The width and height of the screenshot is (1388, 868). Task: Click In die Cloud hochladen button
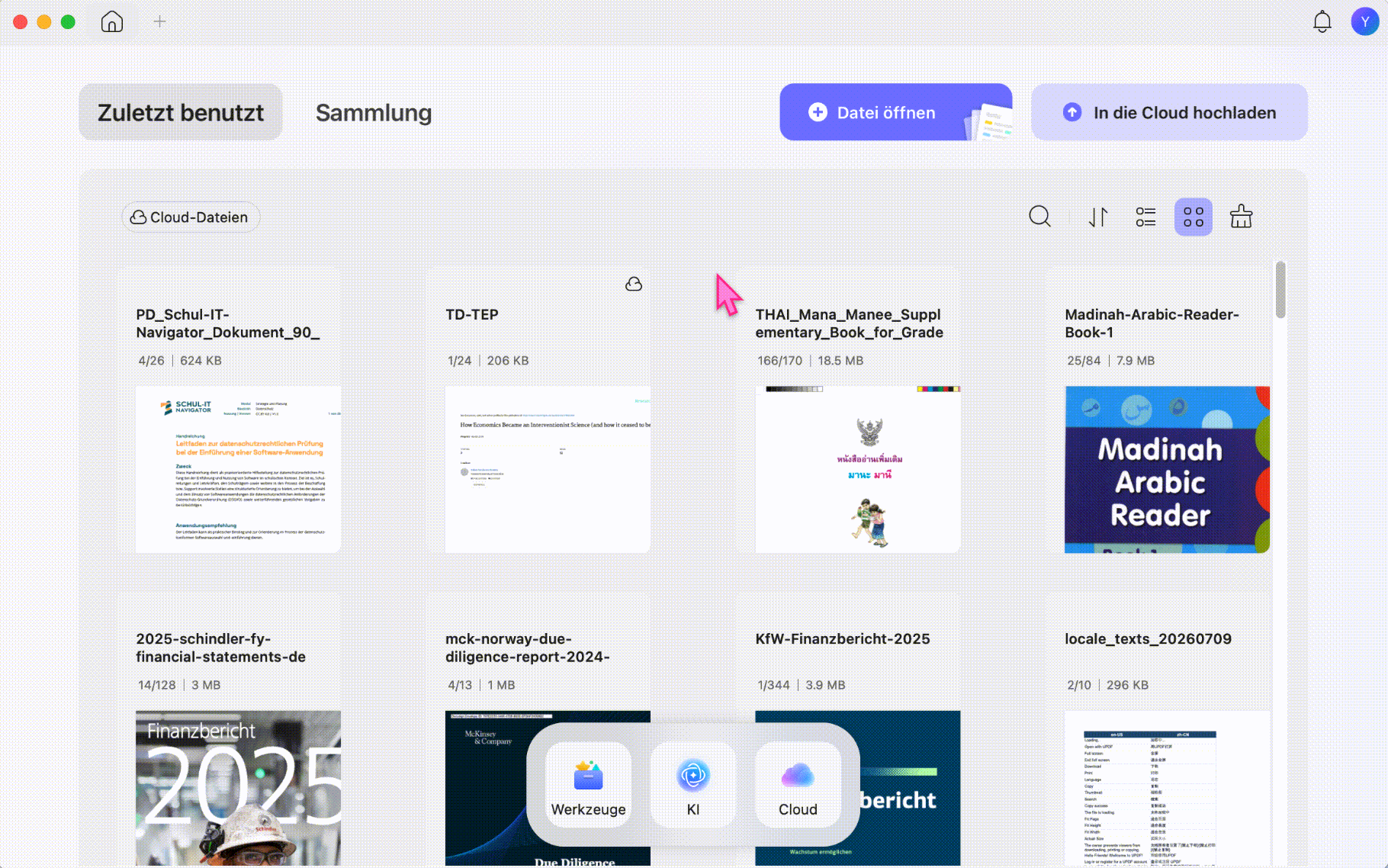(x=1169, y=112)
